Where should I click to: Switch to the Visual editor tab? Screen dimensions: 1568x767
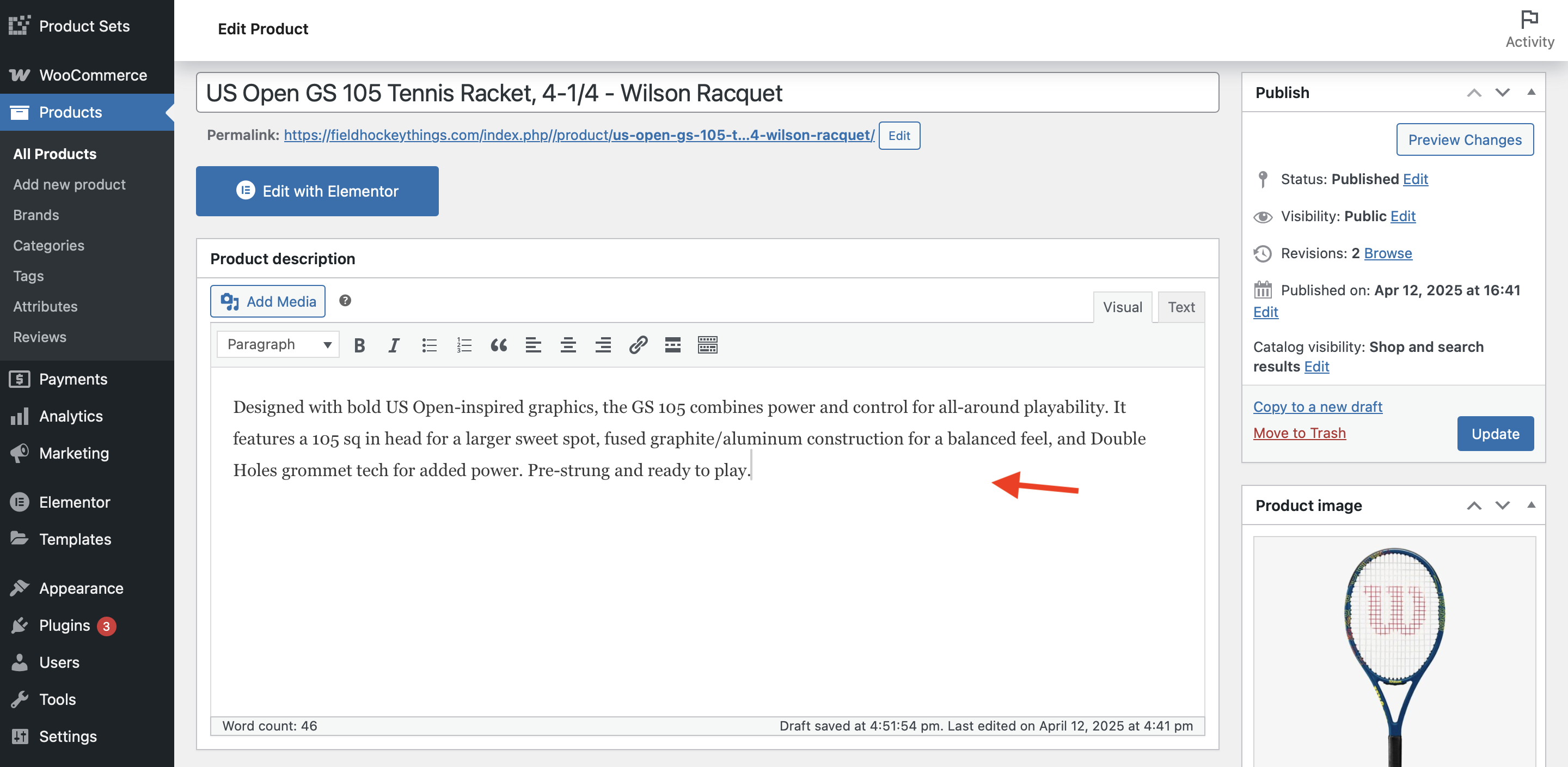tap(1123, 308)
